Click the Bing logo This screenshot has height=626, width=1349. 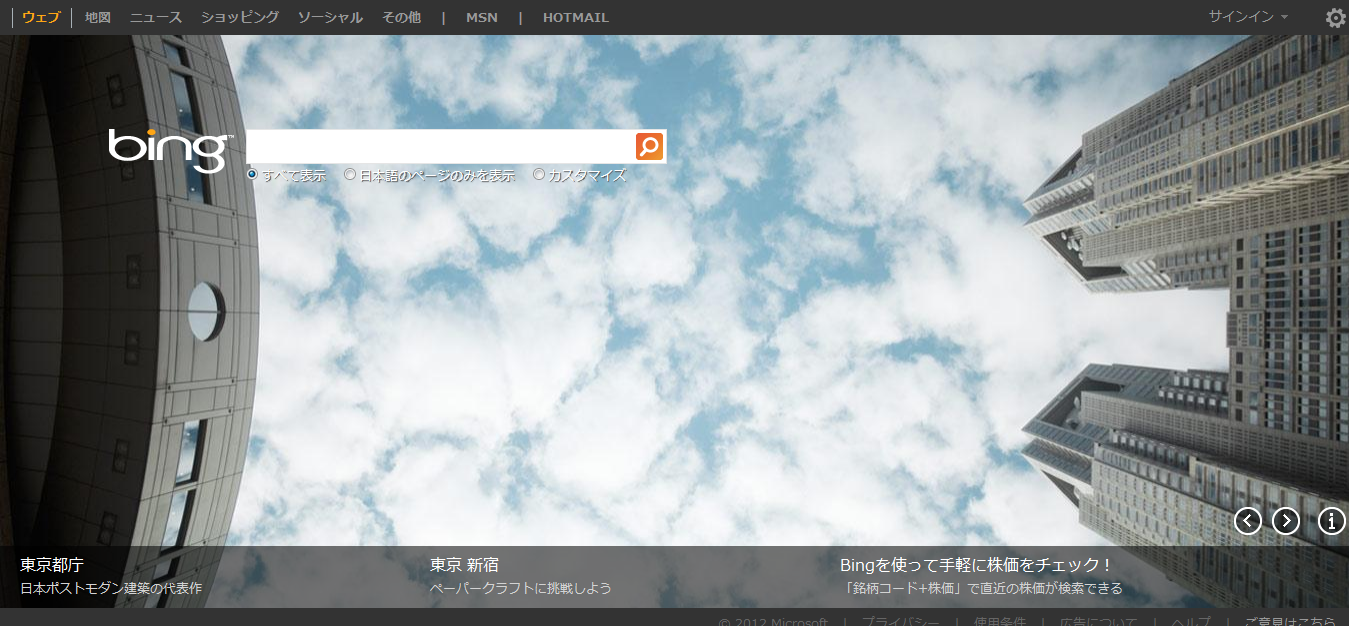pyautogui.click(x=169, y=150)
